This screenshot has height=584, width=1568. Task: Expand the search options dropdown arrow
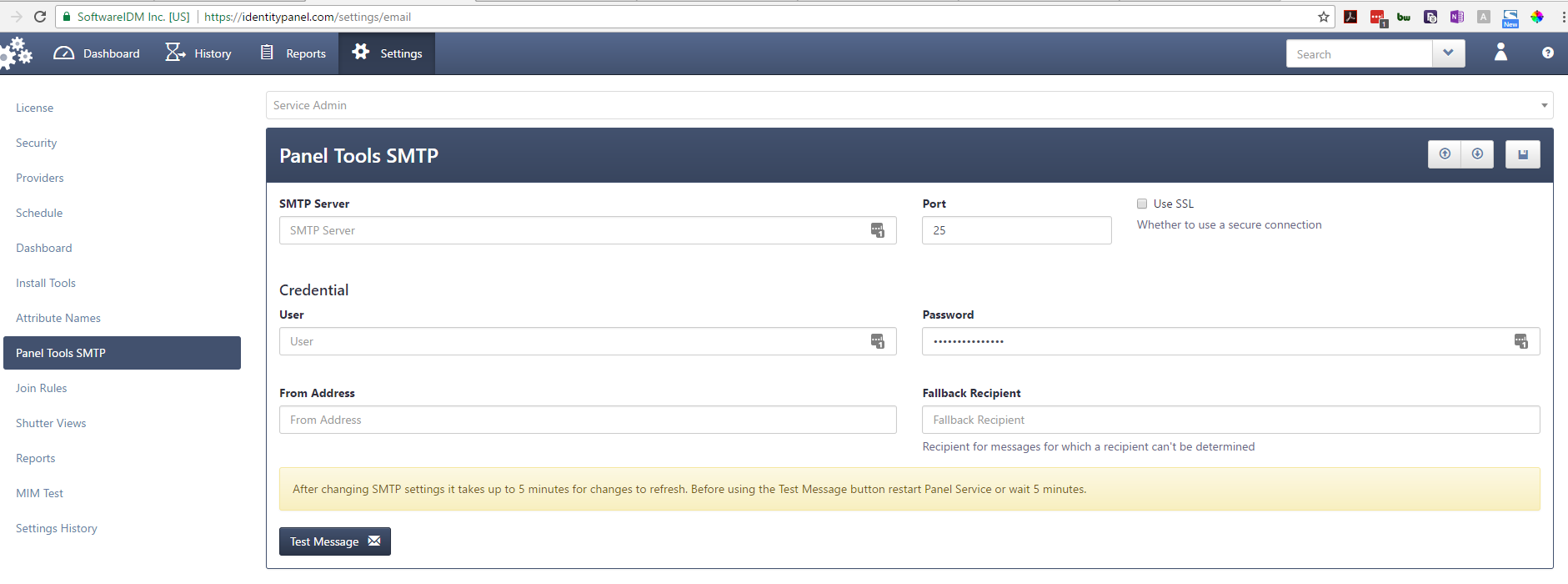(x=1449, y=54)
